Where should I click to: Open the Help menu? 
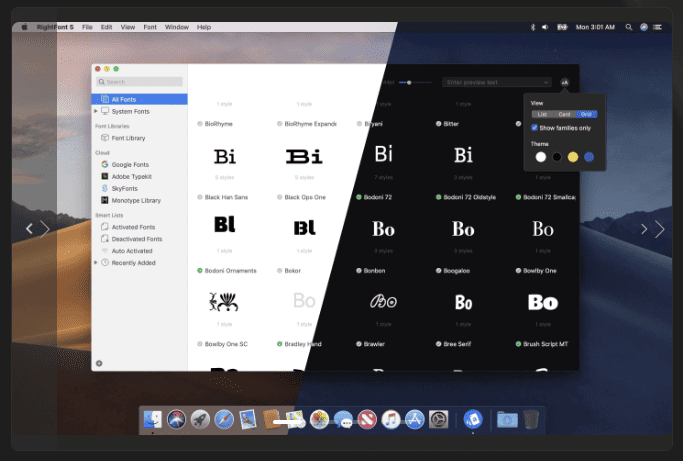[203, 27]
